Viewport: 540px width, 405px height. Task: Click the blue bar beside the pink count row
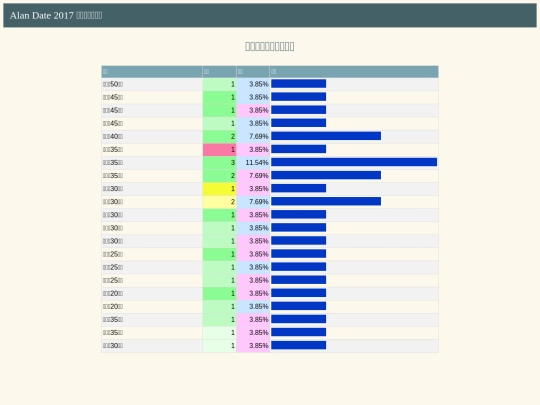tap(299, 149)
